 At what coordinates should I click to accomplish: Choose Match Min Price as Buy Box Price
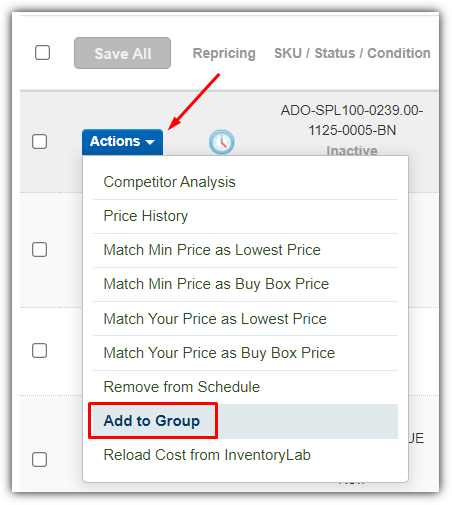point(245,284)
